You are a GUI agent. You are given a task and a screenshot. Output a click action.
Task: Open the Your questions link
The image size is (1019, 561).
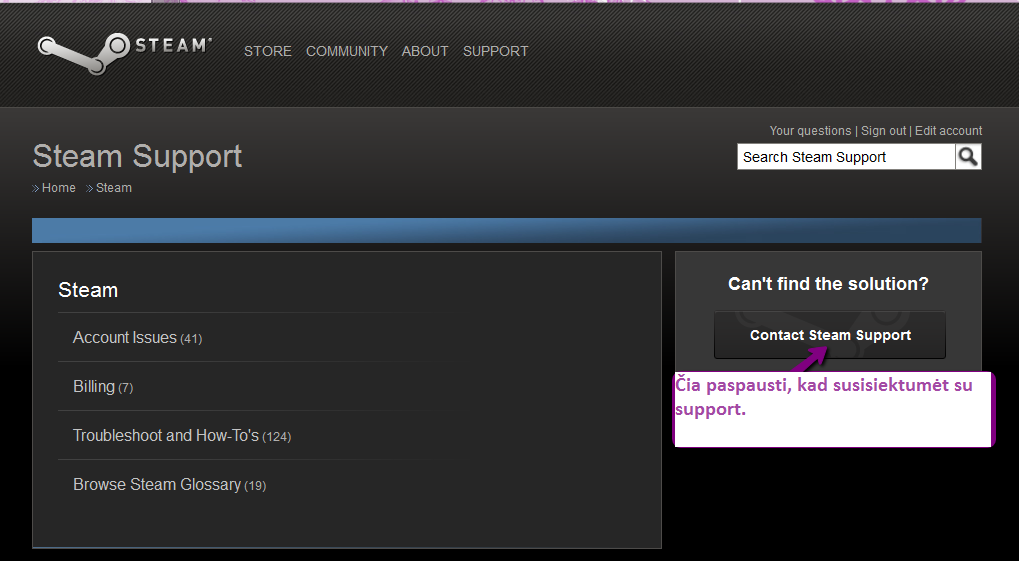[x=810, y=131]
